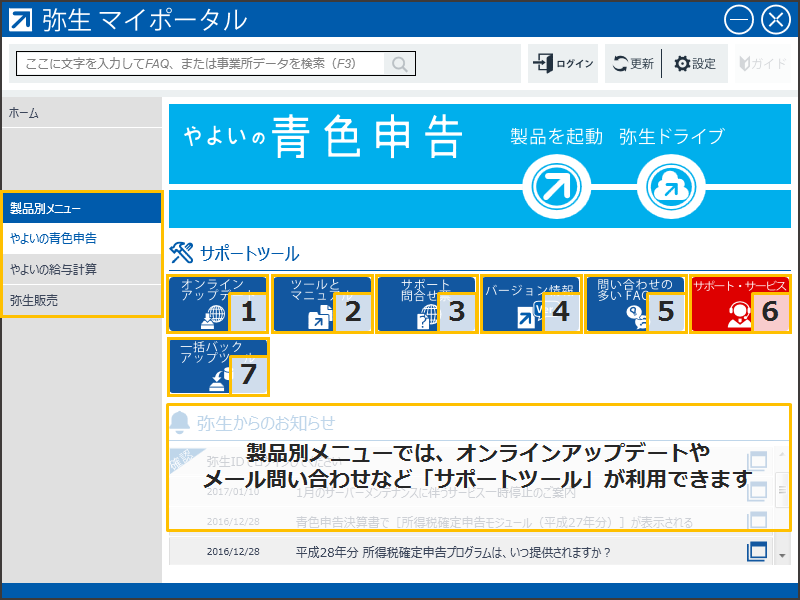The image size is (800, 600).
Task: Open the サポート問合せ票 tile
Action: pyautogui.click(x=427, y=304)
